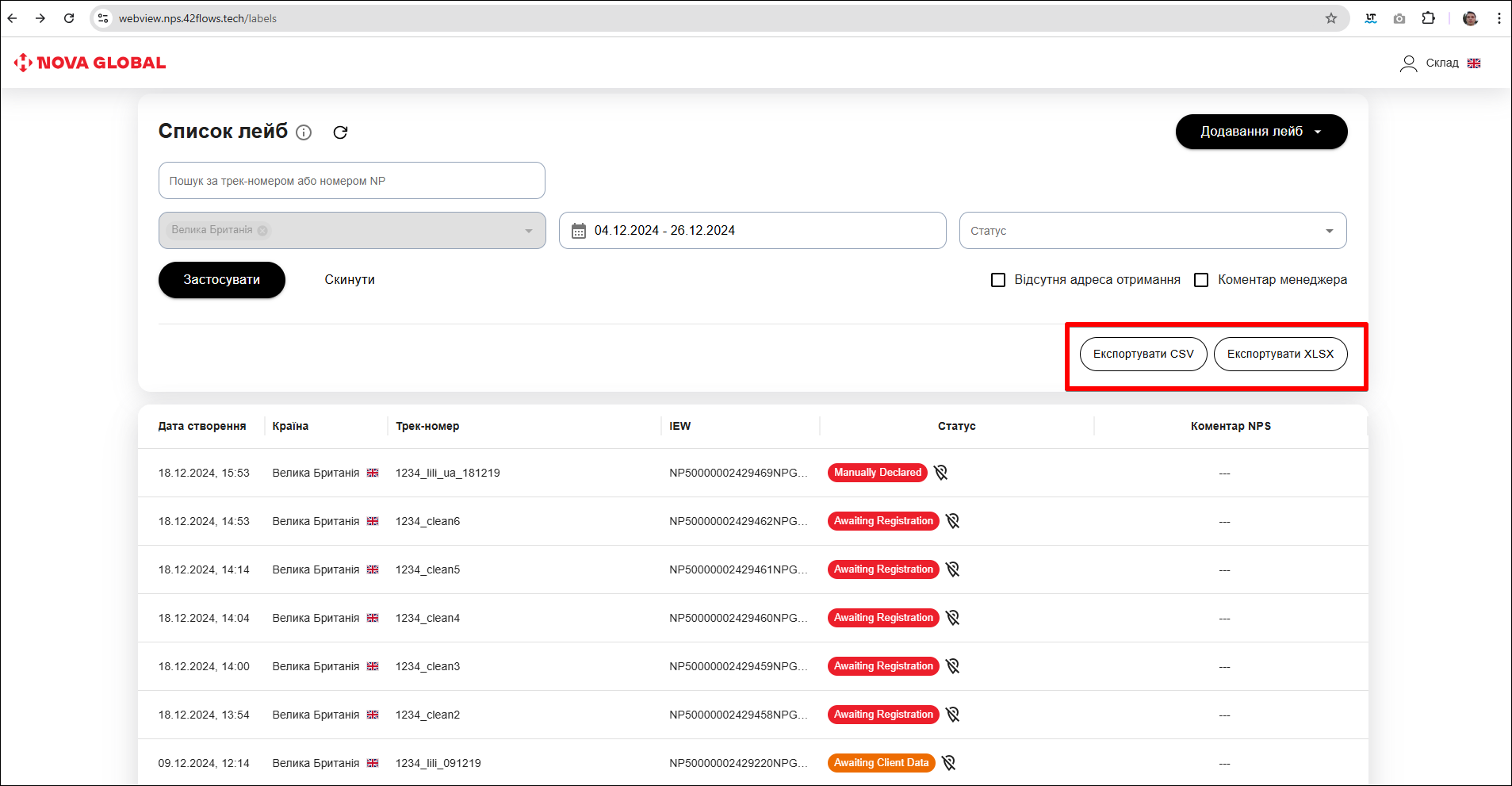Enable the Відсутня адреса отримання checkbox
Image resolution: width=1512 pixels, height=786 pixels.
(x=998, y=280)
